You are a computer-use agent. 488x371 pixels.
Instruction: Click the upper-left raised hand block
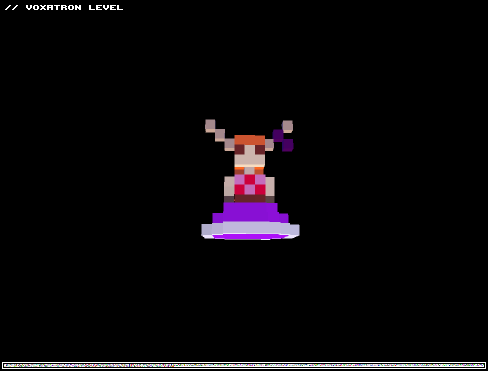coord(210,126)
